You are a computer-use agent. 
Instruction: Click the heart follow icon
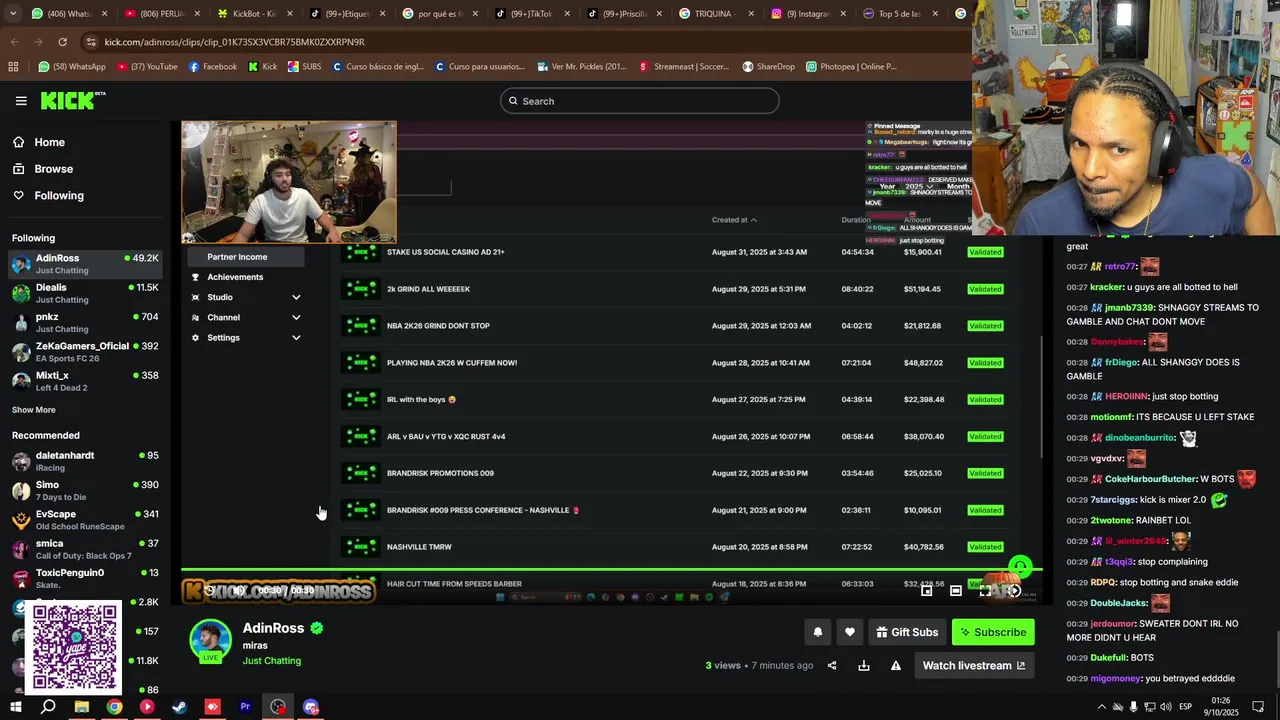click(x=850, y=632)
